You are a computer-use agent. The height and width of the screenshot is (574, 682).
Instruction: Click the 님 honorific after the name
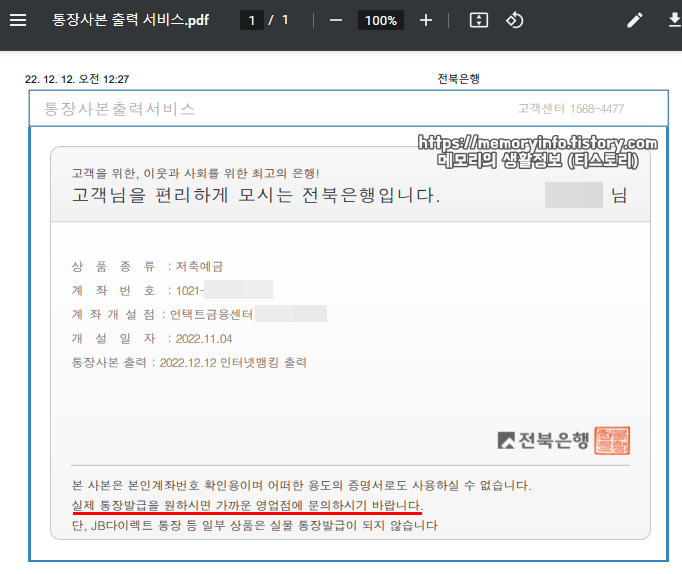[619, 195]
